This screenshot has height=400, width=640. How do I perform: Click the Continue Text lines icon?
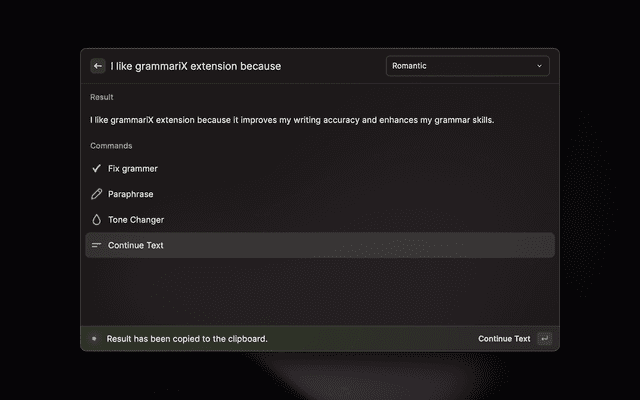pyautogui.click(x=97, y=245)
